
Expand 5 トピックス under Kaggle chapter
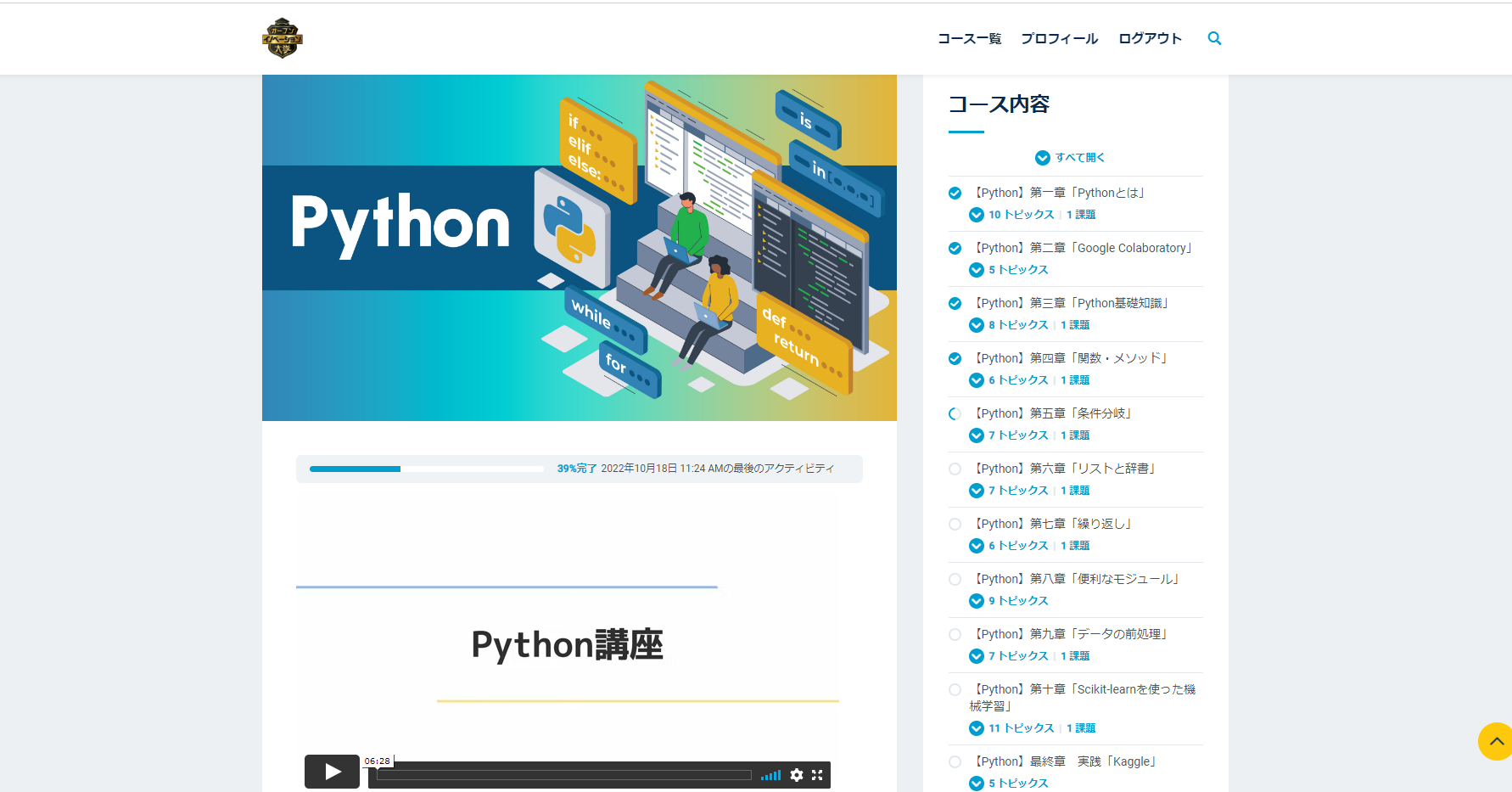point(1009,784)
